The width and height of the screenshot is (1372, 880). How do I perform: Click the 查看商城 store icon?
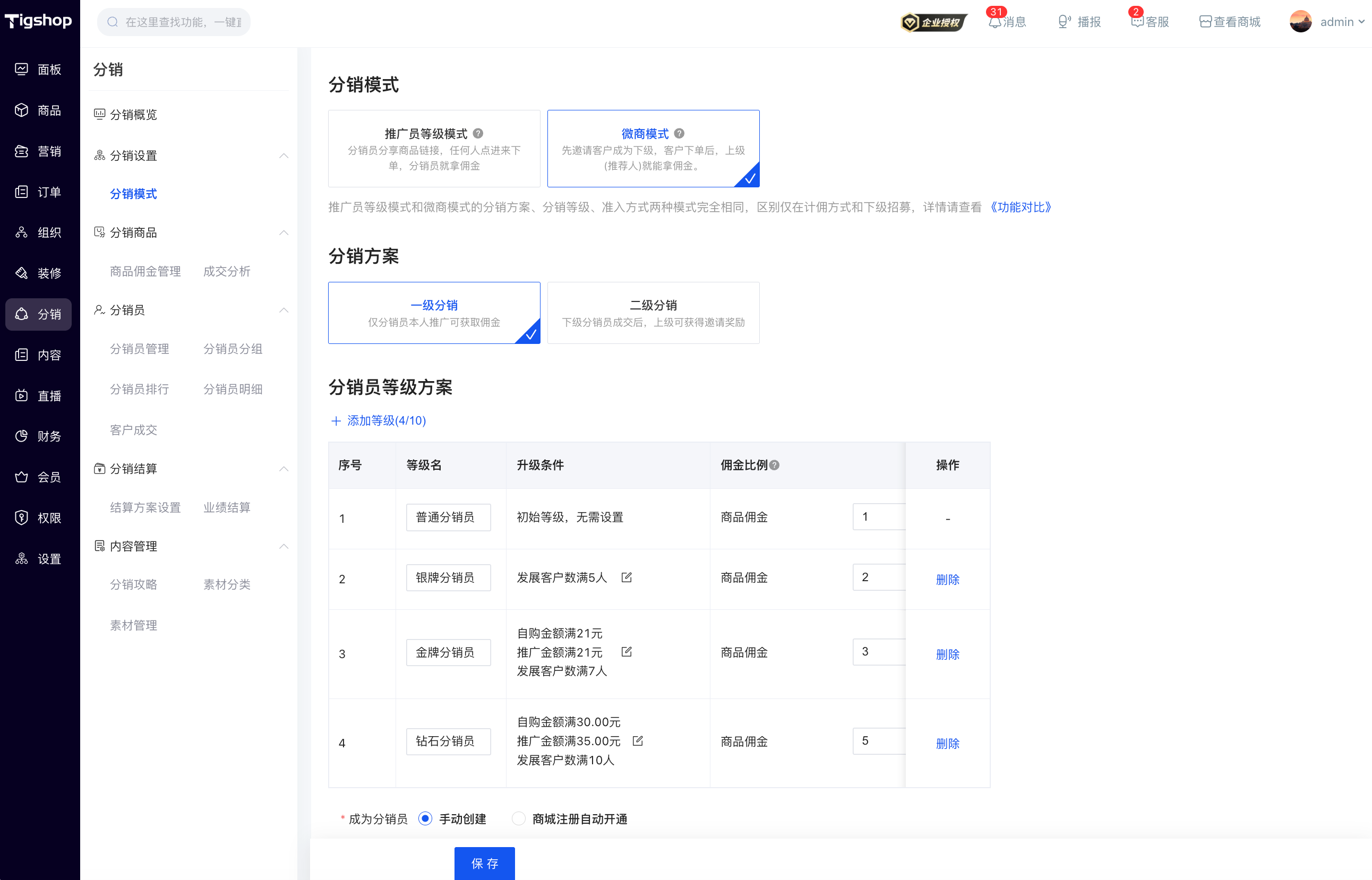pyautogui.click(x=1205, y=22)
